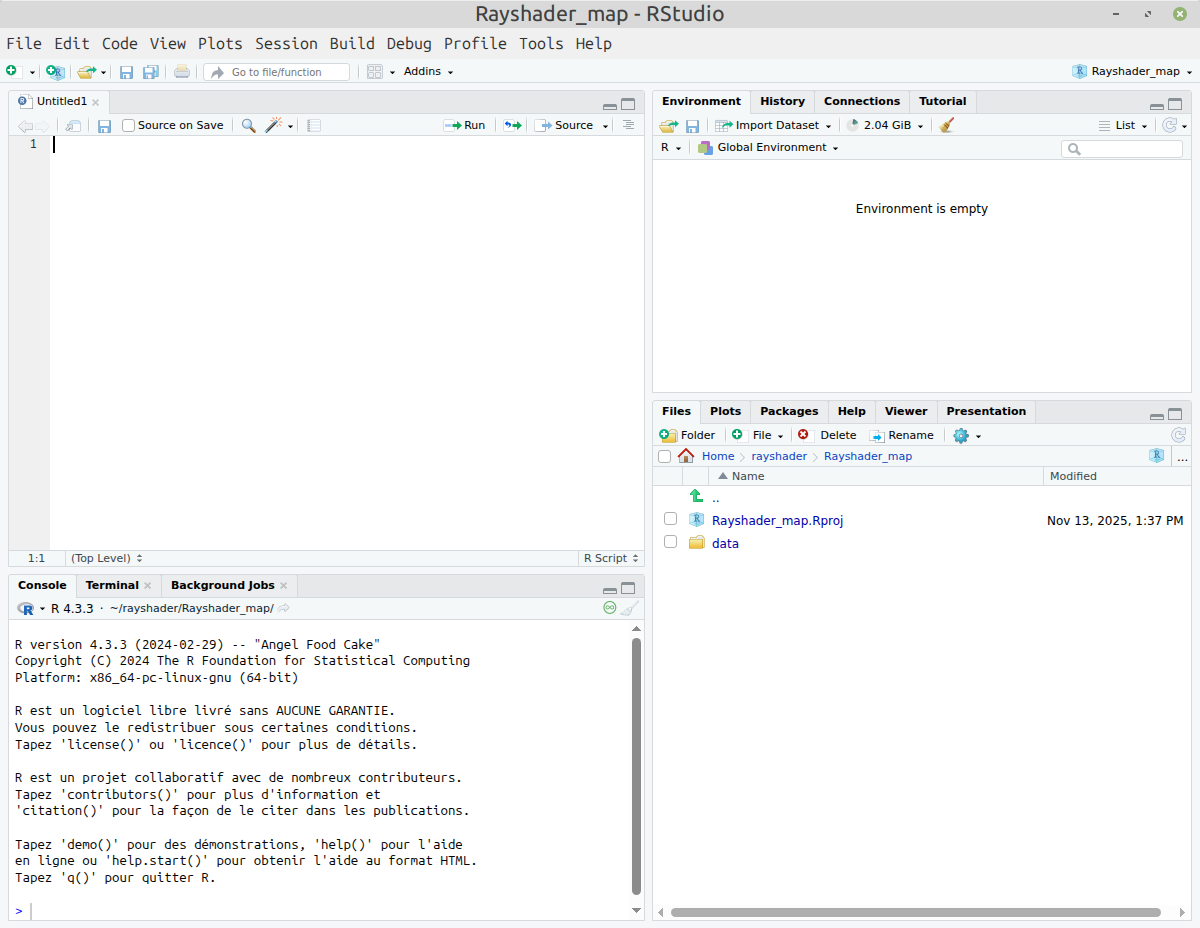Screen dimensions: 1200x928
Task: Run the current line of code
Action: coord(464,124)
